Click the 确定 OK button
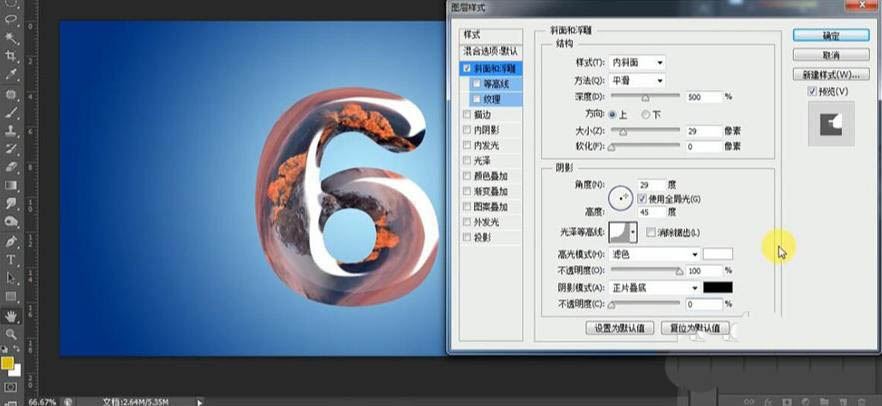 tap(830, 35)
